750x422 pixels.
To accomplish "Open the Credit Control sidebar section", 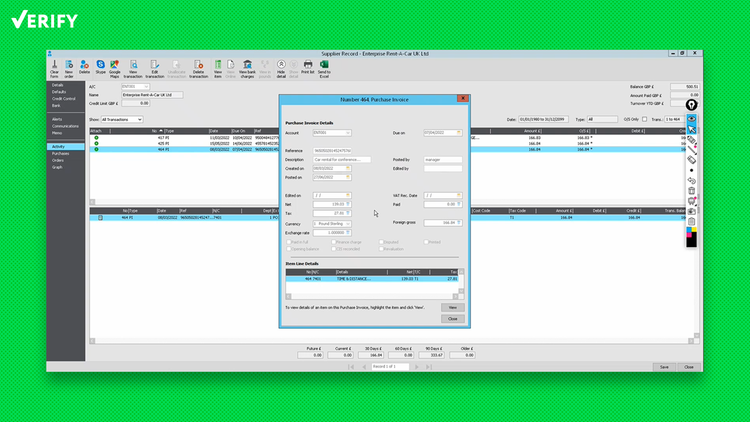I will tap(64, 99).
